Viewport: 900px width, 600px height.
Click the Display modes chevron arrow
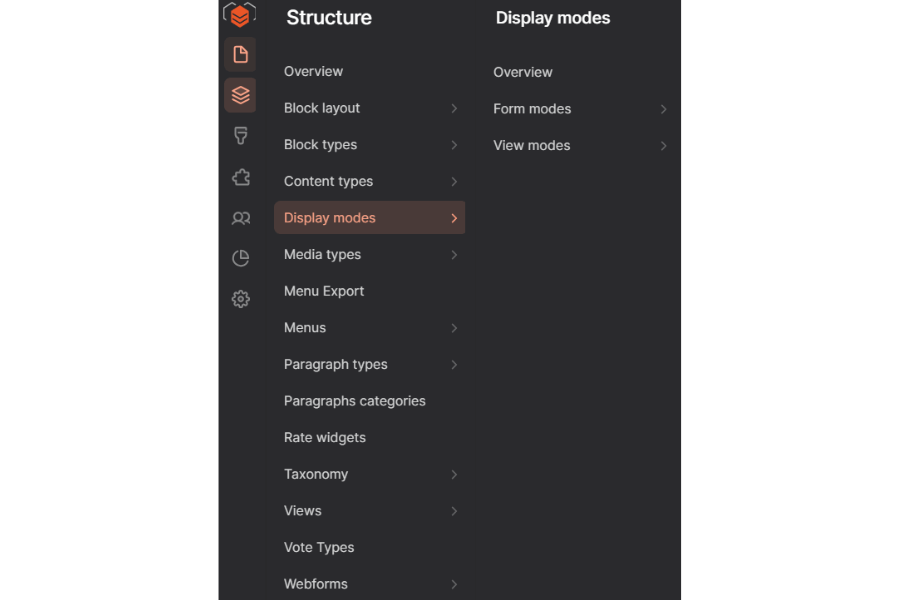pos(454,218)
